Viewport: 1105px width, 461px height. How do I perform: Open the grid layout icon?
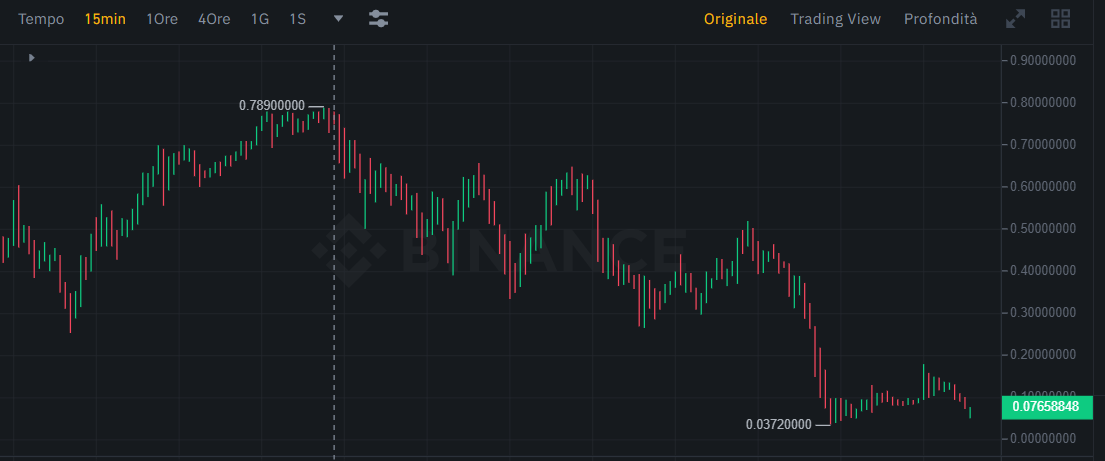click(x=1061, y=19)
